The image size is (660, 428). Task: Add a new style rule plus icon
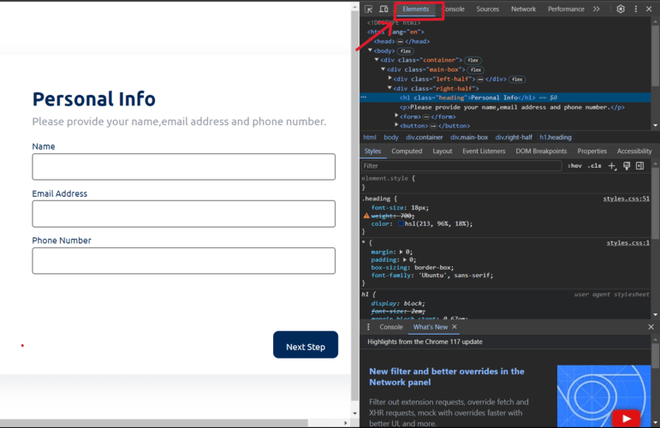612,166
